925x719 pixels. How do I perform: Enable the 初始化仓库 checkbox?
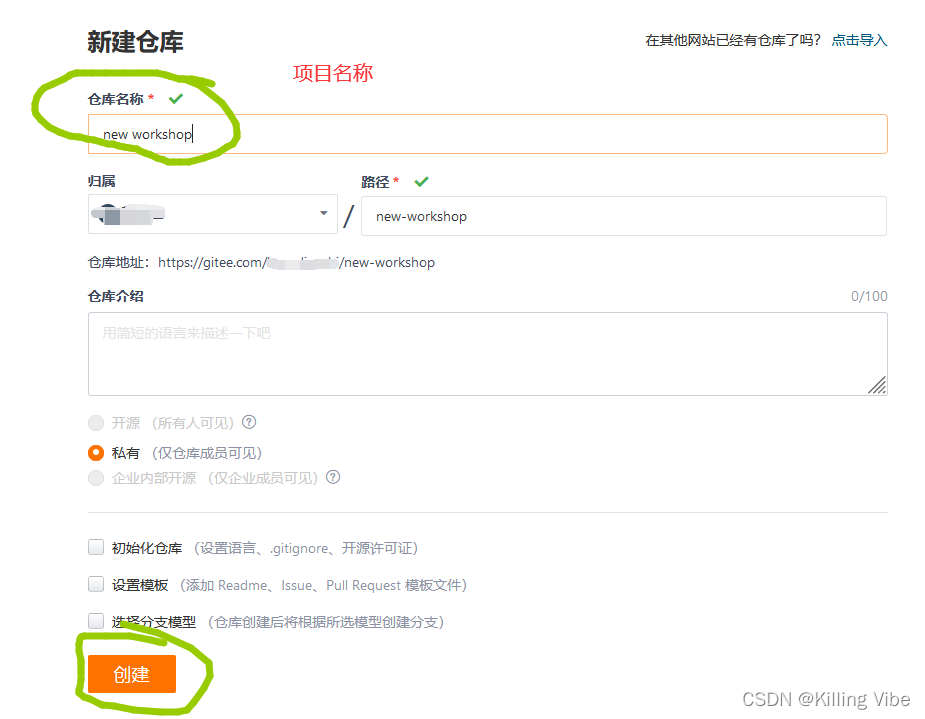(95, 547)
